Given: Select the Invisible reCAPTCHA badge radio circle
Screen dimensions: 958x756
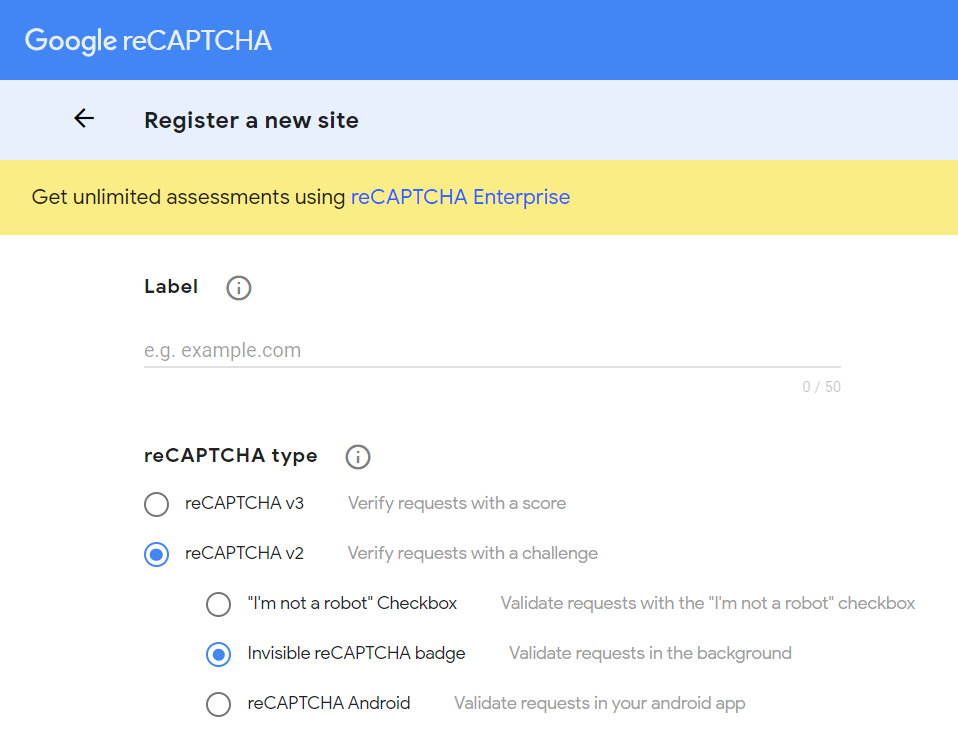Looking at the screenshot, I should [x=218, y=655].
